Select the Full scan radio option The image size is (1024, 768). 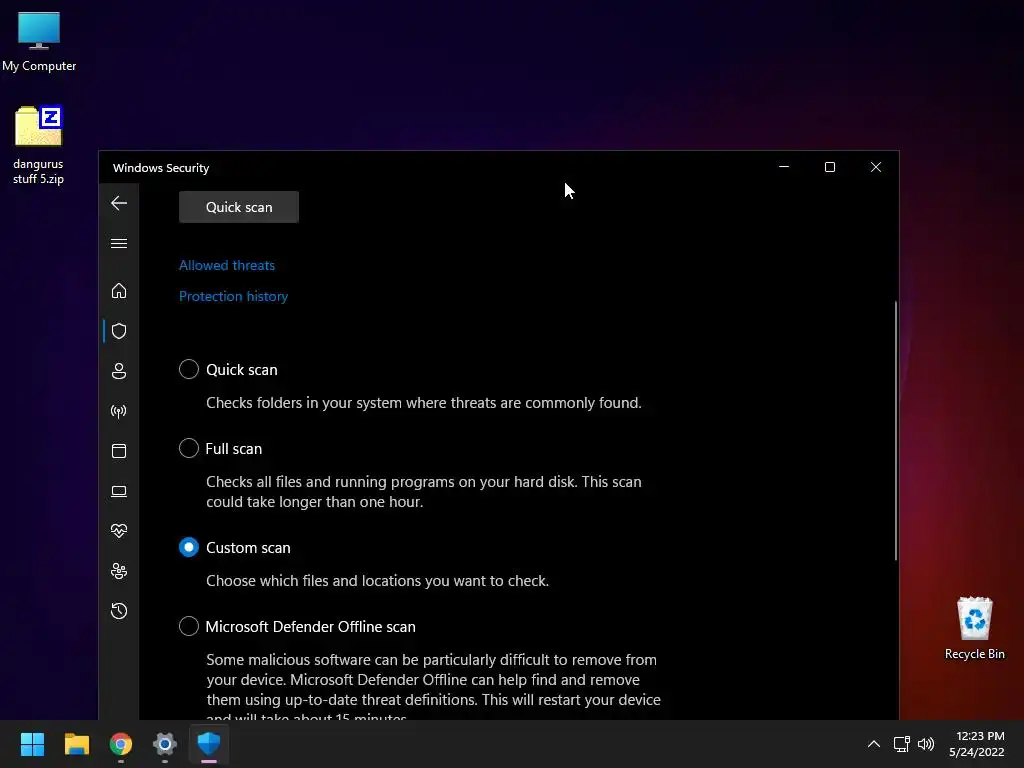pos(189,448)
